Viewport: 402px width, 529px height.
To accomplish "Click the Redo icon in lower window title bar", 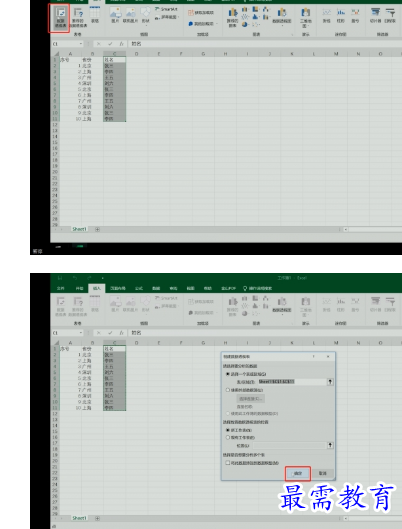I will pos(89,278).
